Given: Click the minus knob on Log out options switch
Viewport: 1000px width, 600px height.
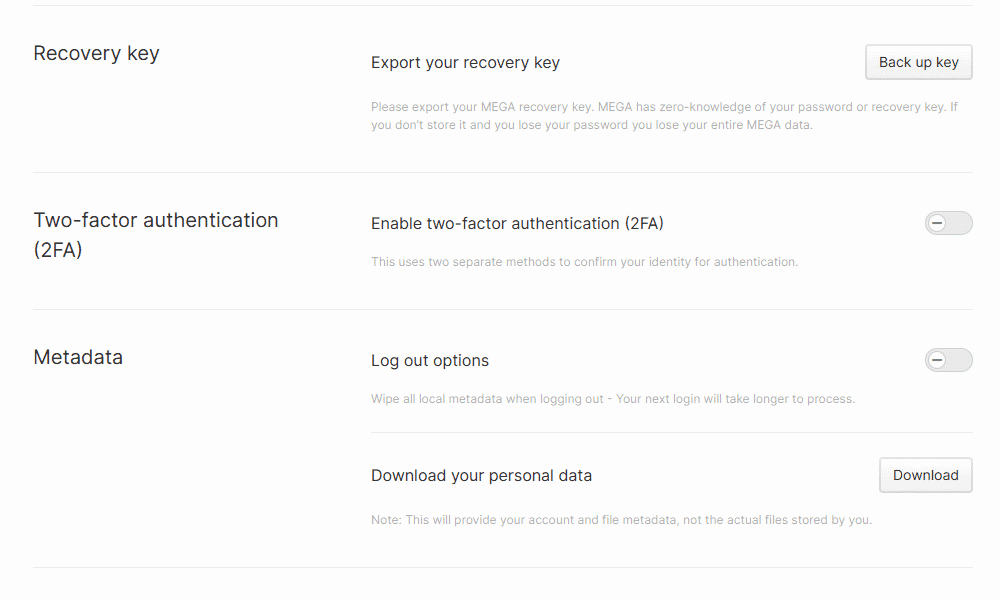Looking at the screenshot, I should point(937,360).
